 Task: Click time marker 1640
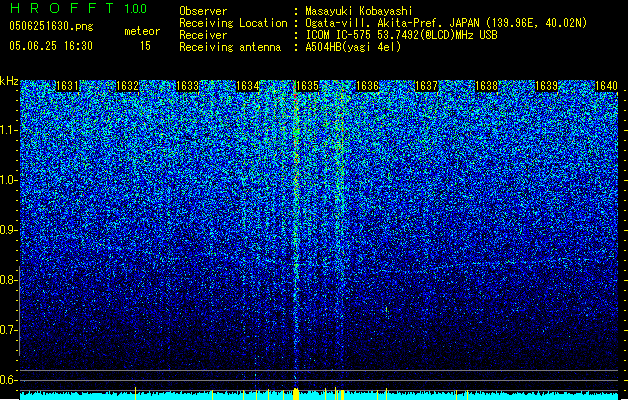606,86
